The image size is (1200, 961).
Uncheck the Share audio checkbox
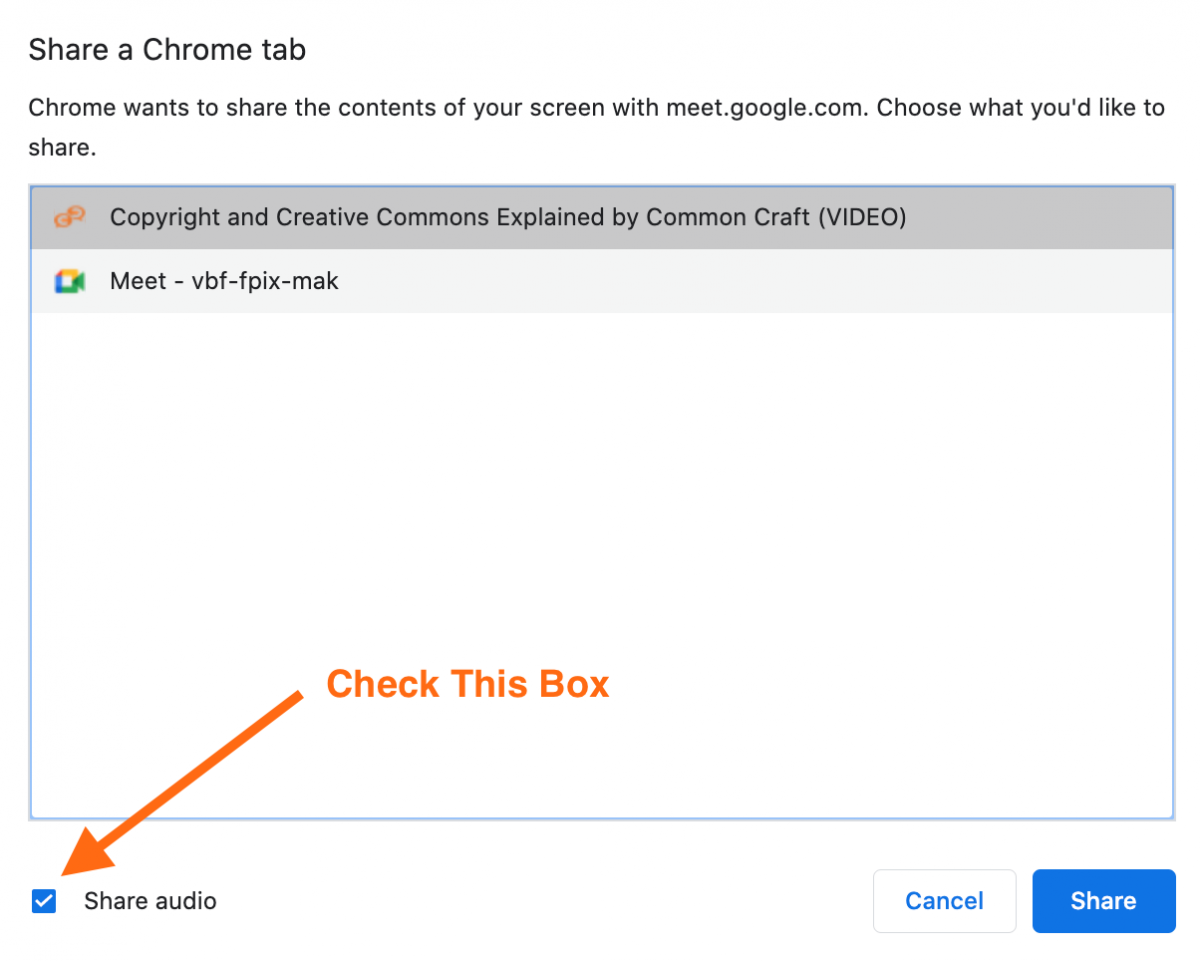[43, 901]
